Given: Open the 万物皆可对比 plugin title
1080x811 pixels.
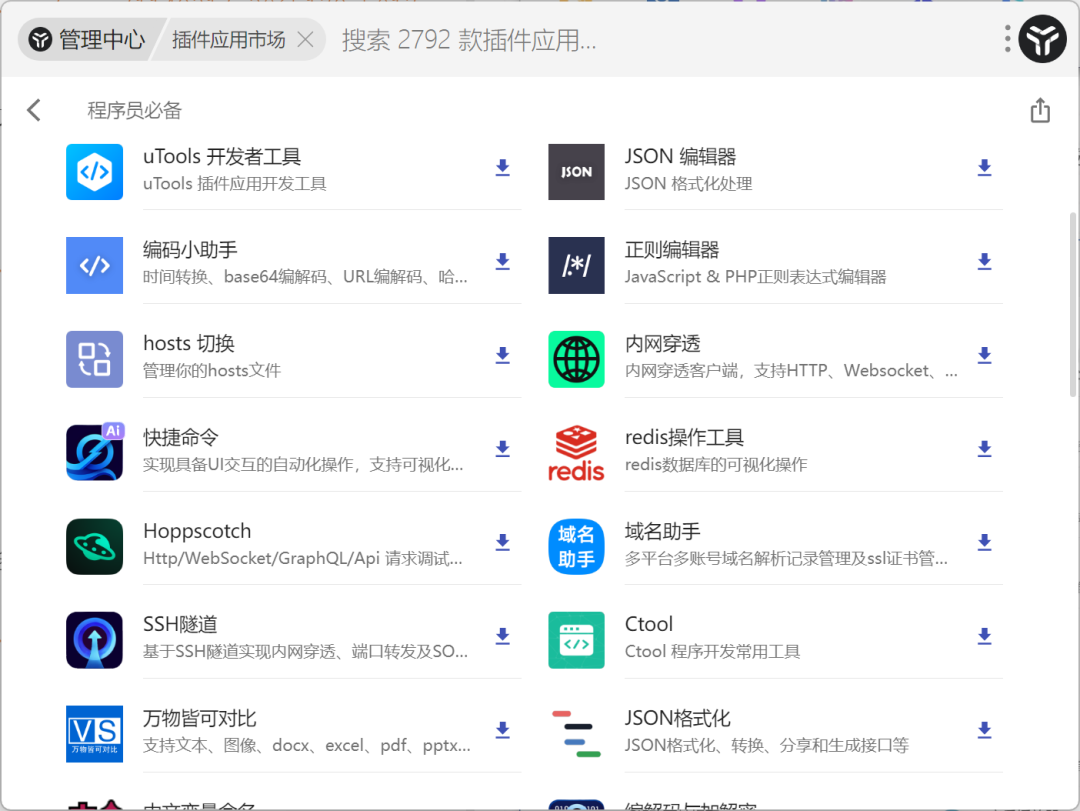Looking at the screenshot, I should point(200,719).
